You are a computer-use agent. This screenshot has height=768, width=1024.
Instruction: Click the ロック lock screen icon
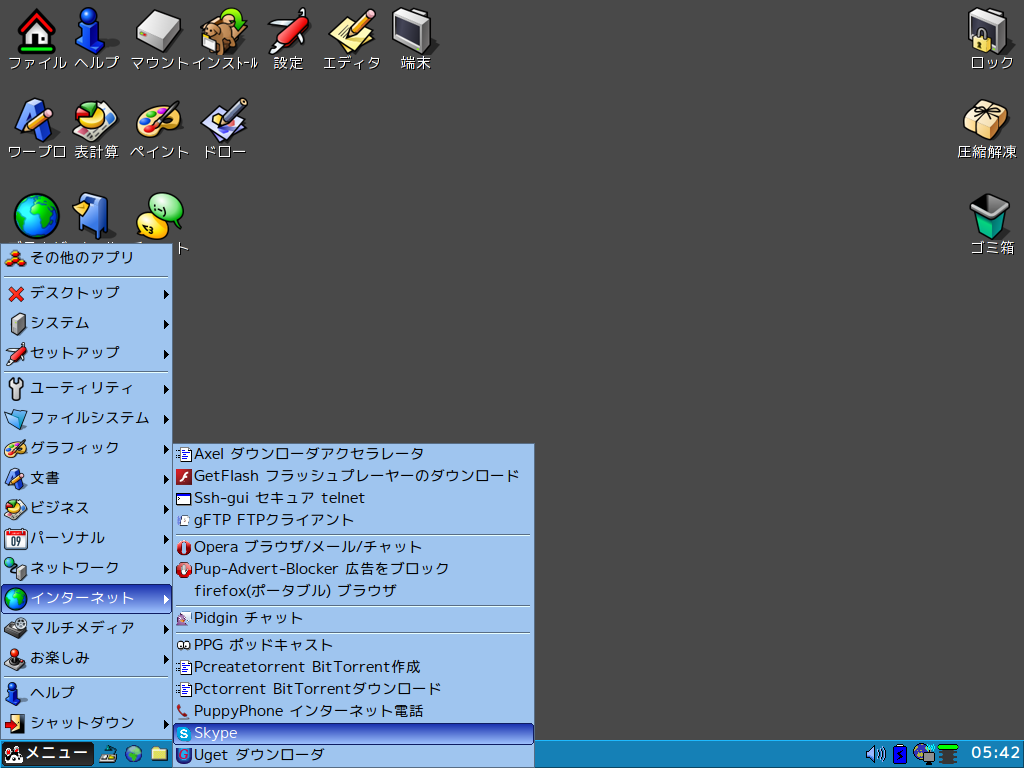[x=989, y=31]
